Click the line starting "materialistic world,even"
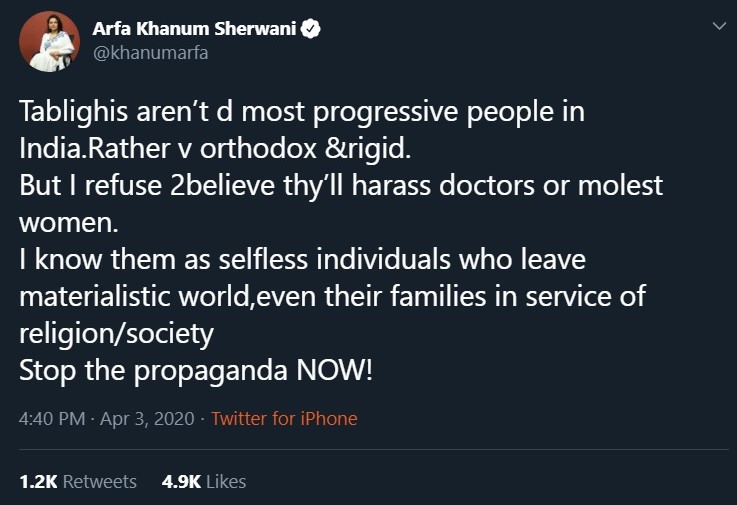737x505 pixels. 332,296
